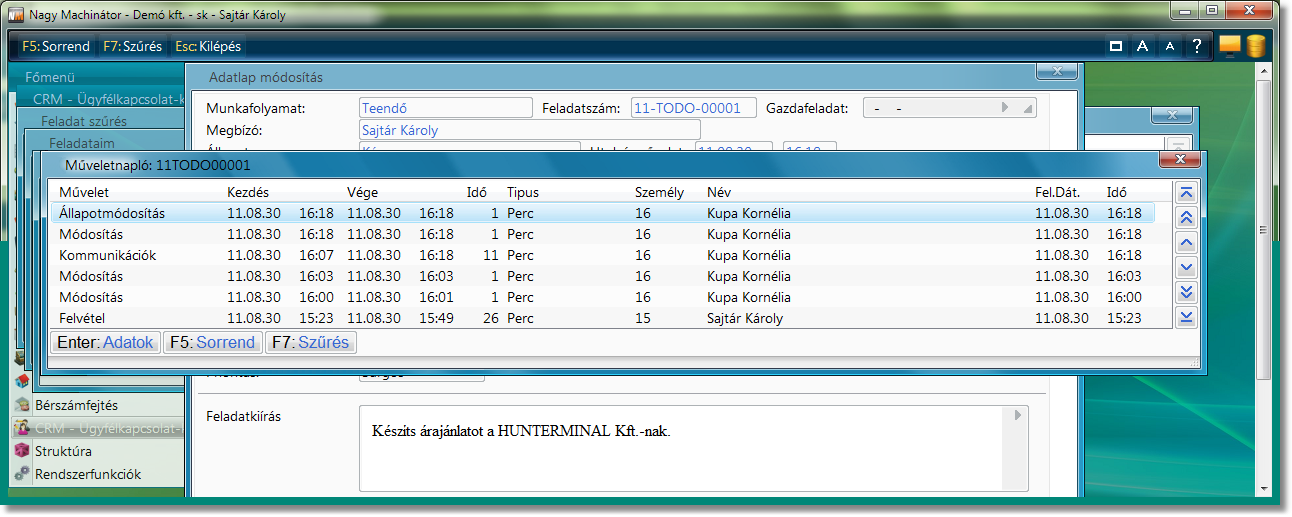
Task: Click the Bérszámfejtés menu icon
Action: pos(21,406)
